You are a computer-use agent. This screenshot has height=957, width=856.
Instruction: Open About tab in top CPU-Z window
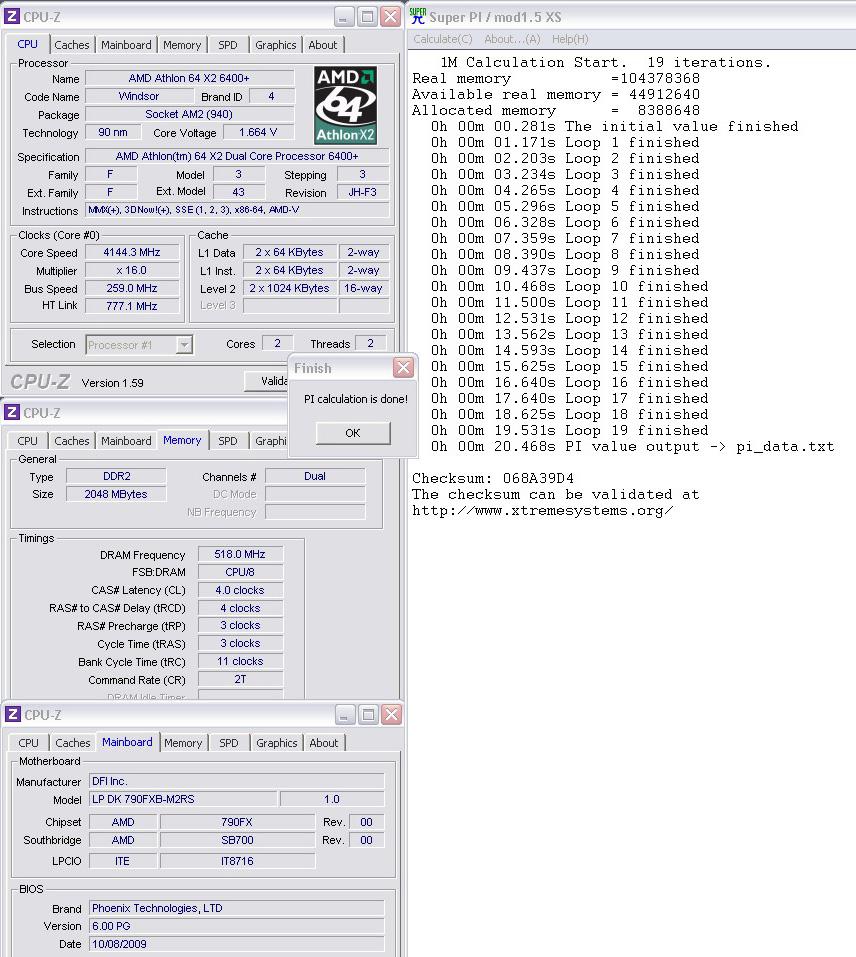pos(323,45)
